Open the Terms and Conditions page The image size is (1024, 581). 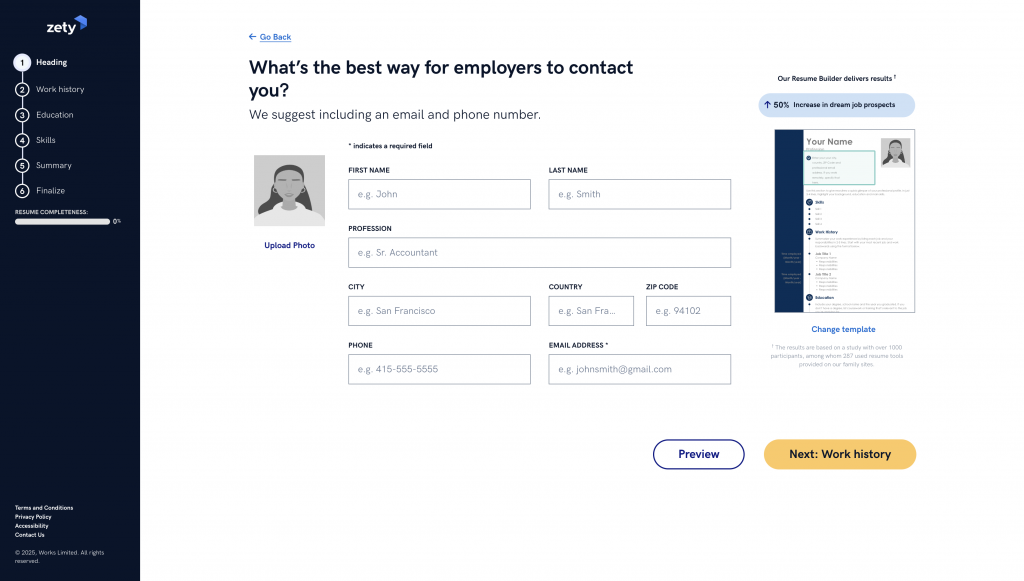(x=44, y=507)
